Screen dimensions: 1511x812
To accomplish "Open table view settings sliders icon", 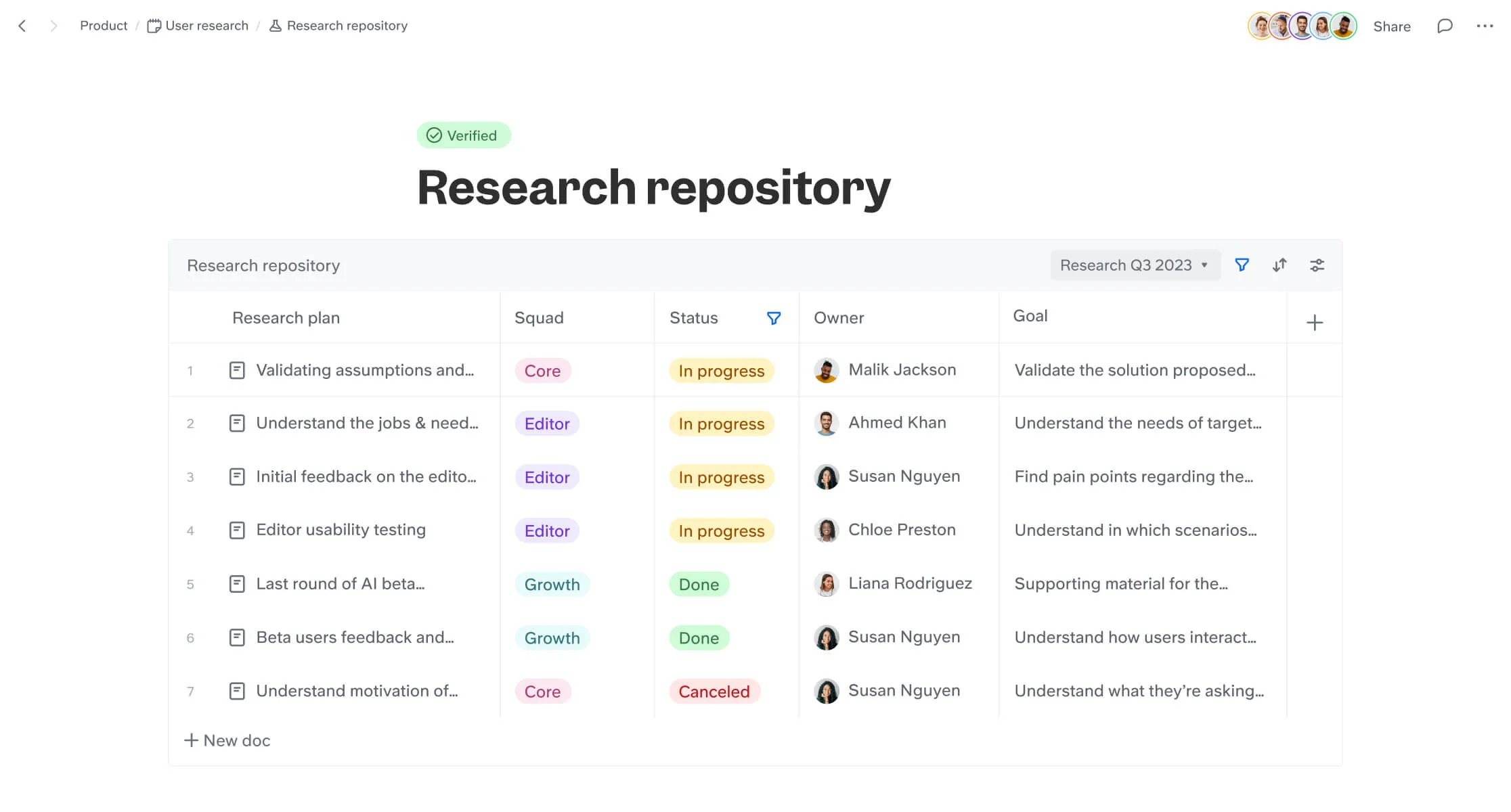I will (x=1317, y=265).
